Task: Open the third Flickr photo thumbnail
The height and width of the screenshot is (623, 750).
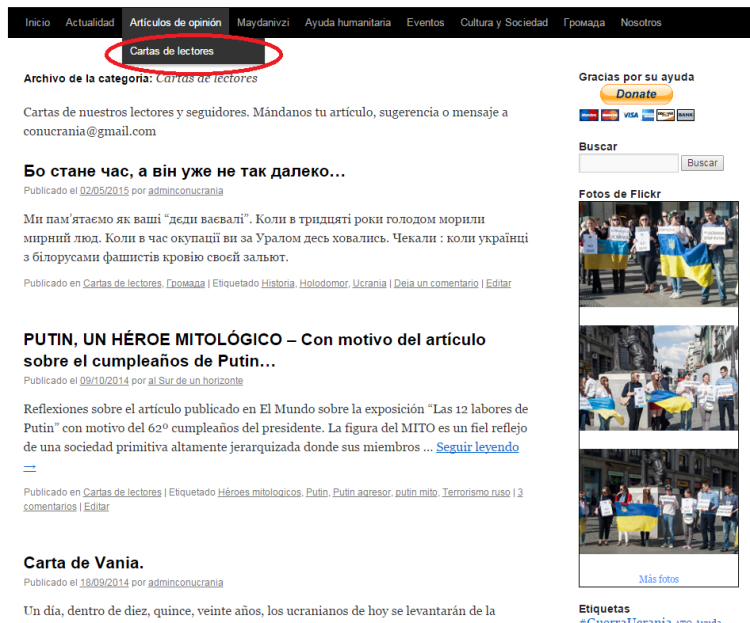Action: tap(658, 503)
